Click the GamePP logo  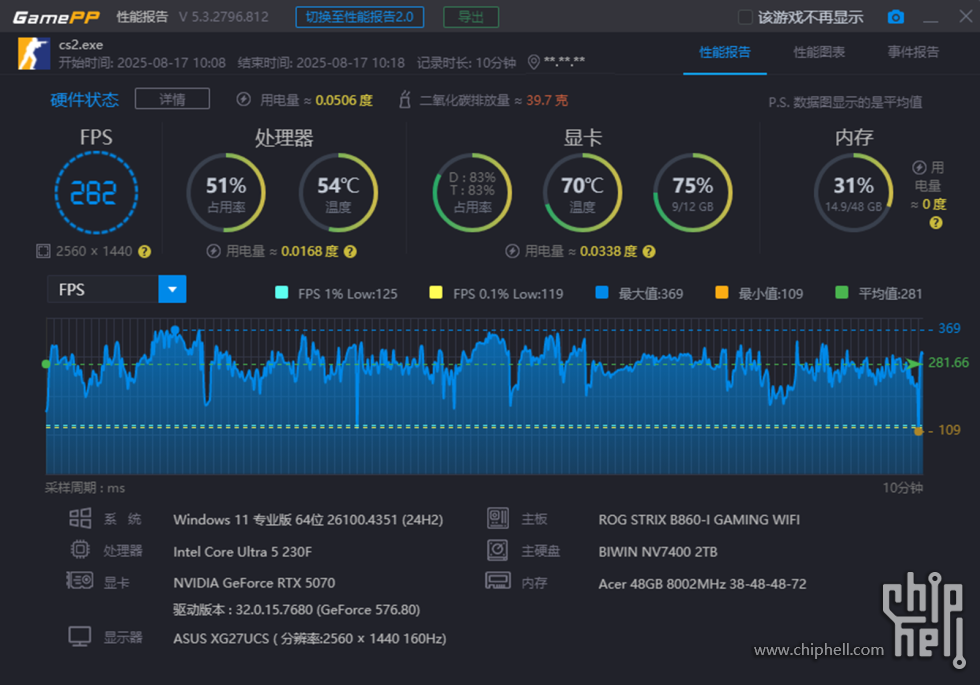56,18
